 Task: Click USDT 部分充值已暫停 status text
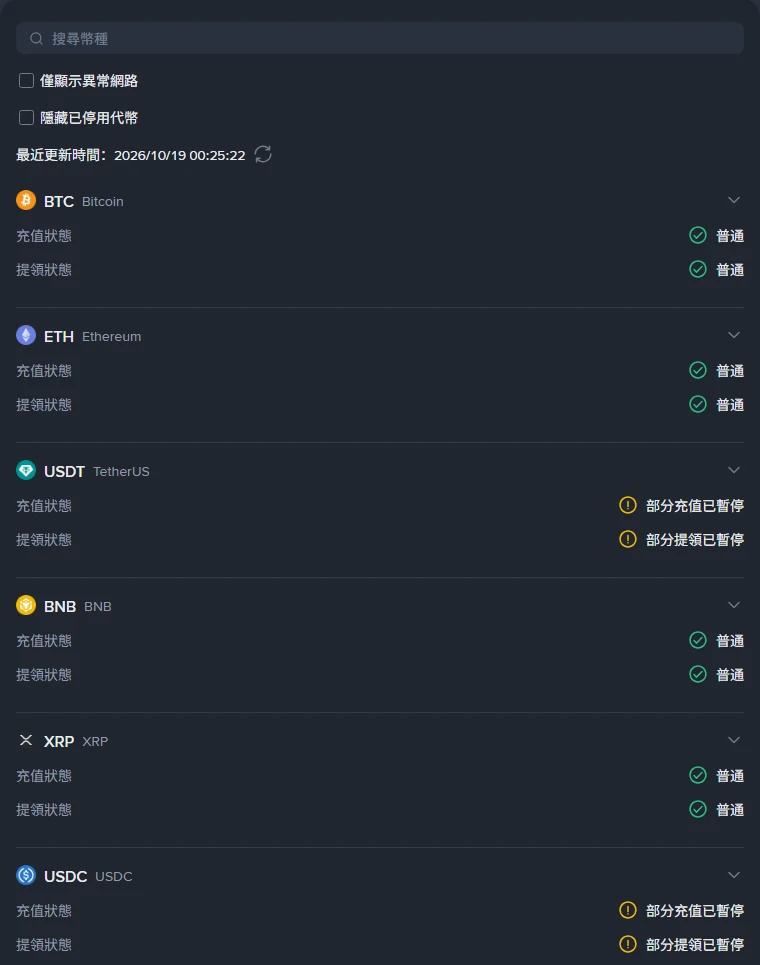click(695, 506)
